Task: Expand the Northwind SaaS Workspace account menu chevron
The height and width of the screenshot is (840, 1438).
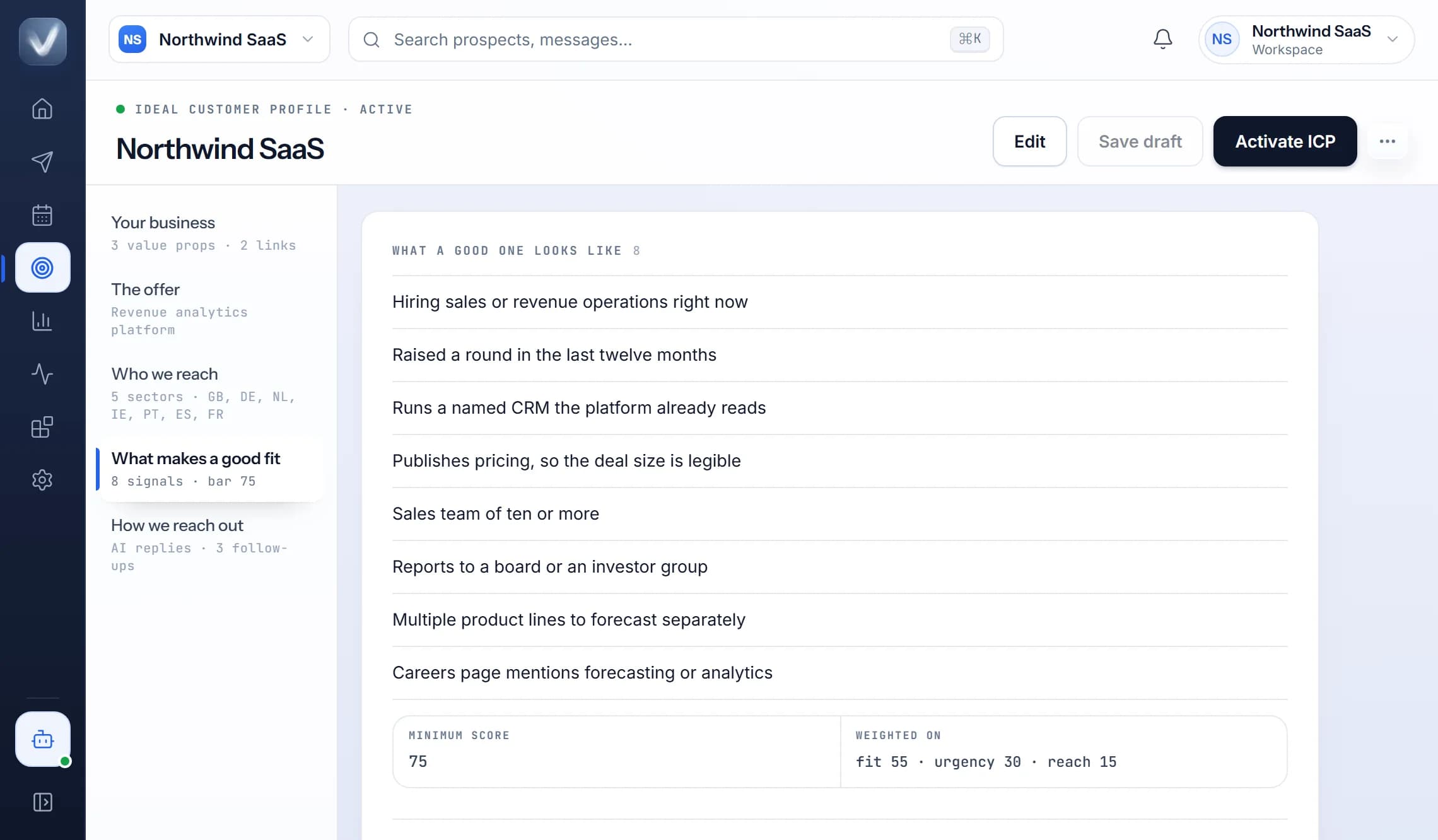Action: click(1393, 39)
